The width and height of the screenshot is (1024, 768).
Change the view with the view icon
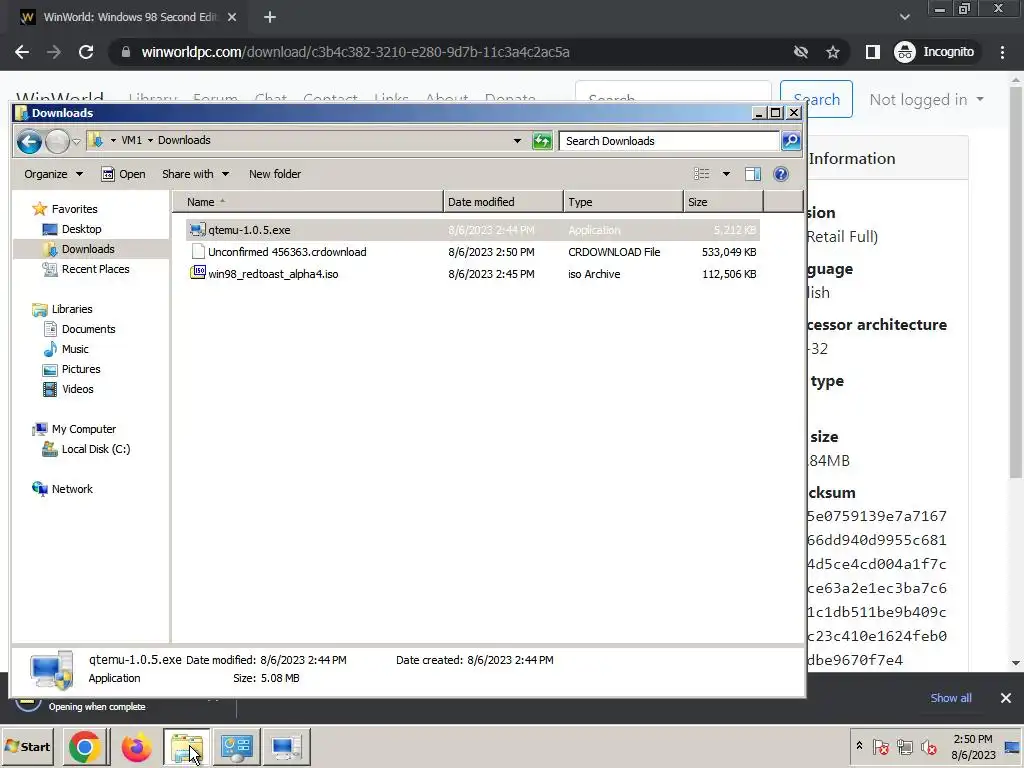701,174
